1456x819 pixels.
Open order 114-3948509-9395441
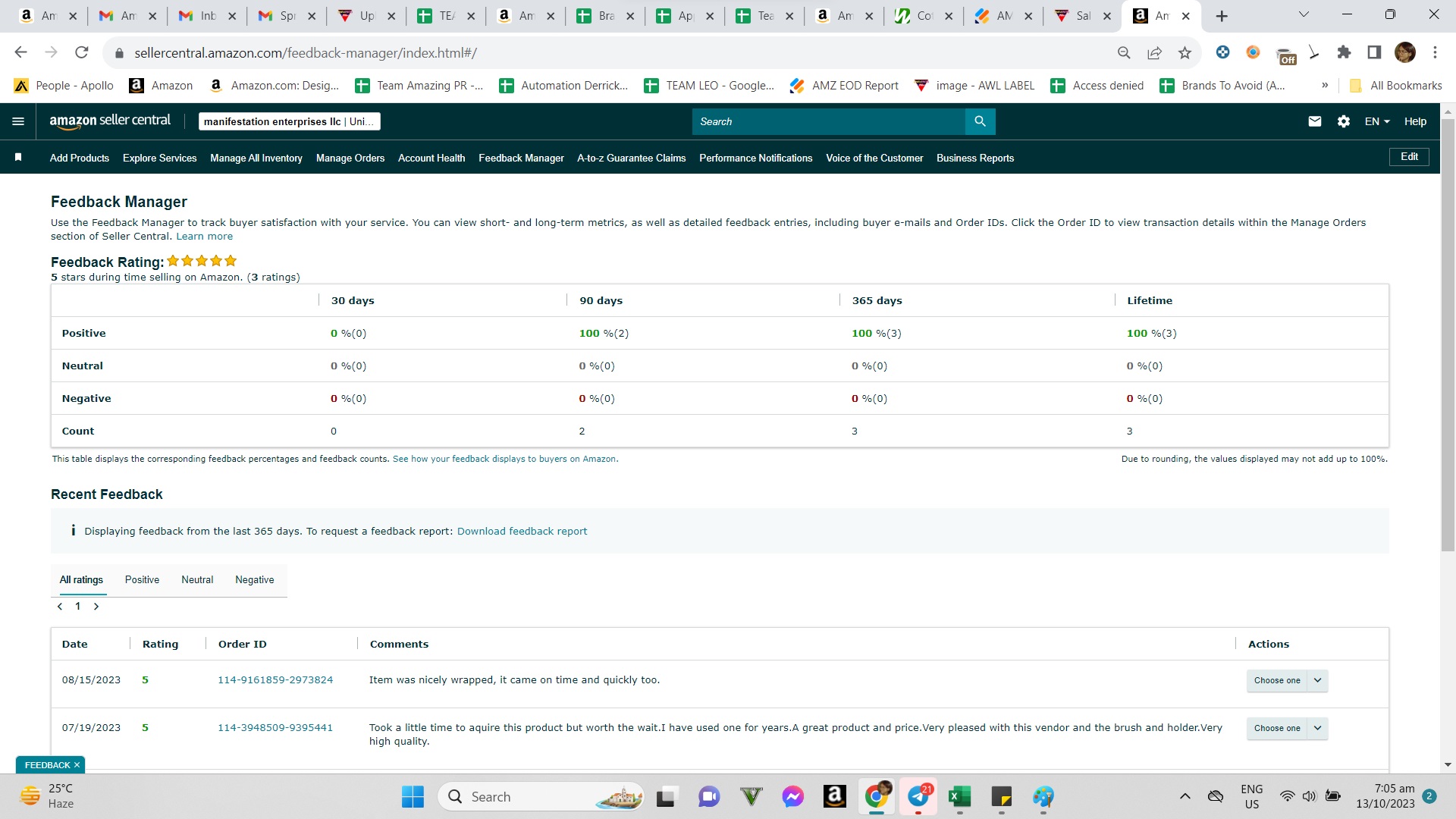[x=275, y=728]
